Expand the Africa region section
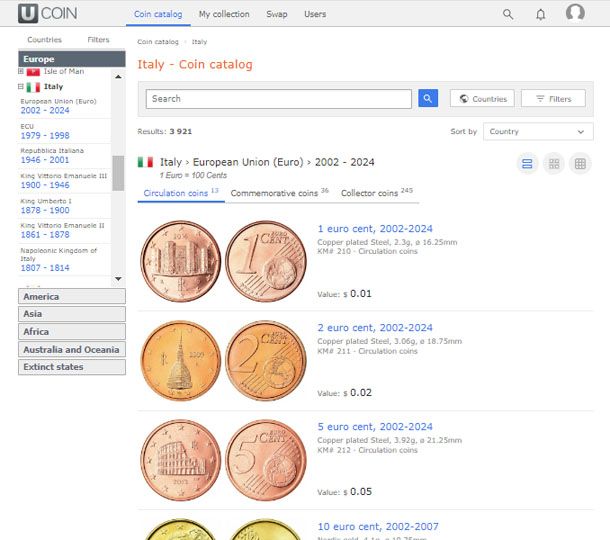This screenshot has width=610, height=540. click(x=72, y=331)
